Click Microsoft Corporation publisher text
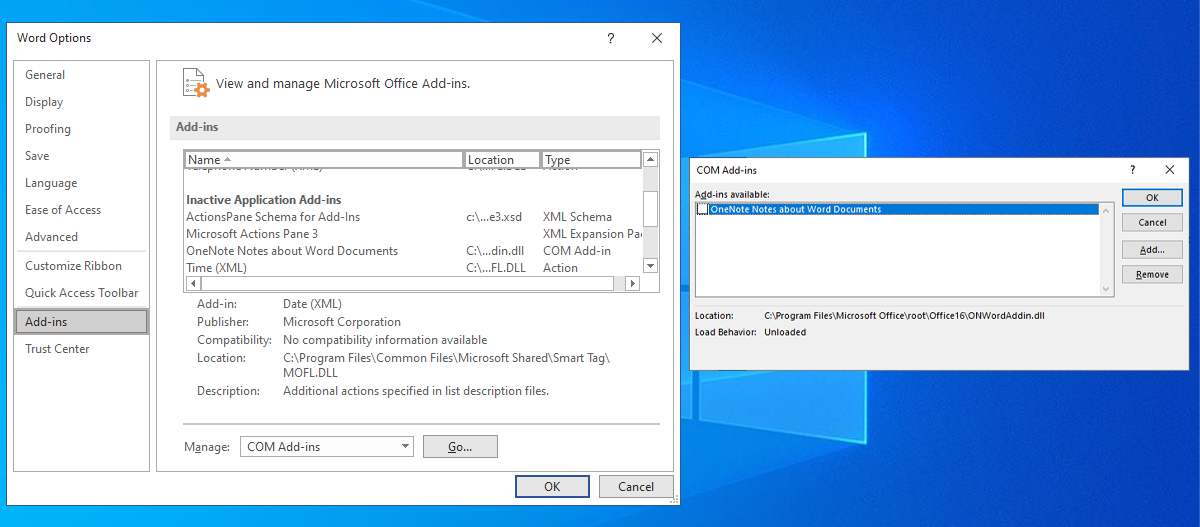This screenshot has width=1200, height=527. tap(342, 322)
